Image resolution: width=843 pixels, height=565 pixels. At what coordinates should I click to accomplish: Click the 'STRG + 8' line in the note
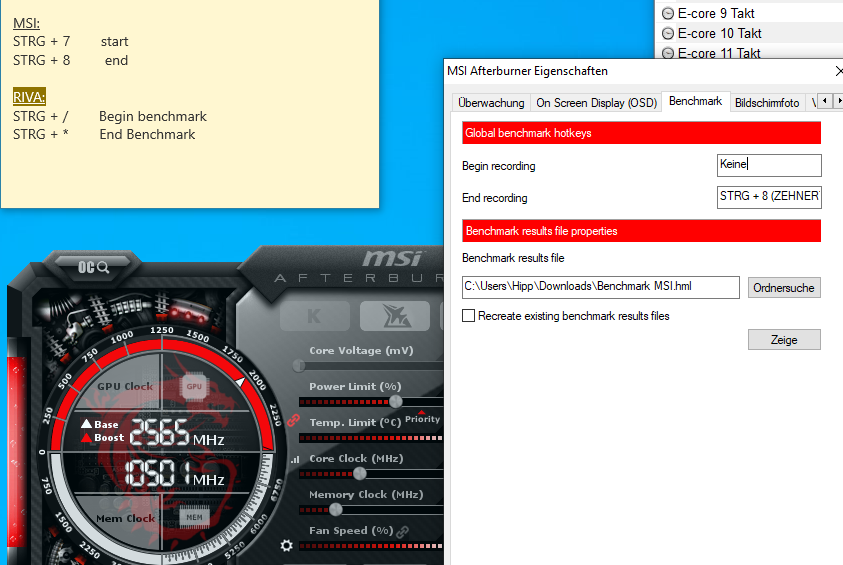(x=70, y=60)
